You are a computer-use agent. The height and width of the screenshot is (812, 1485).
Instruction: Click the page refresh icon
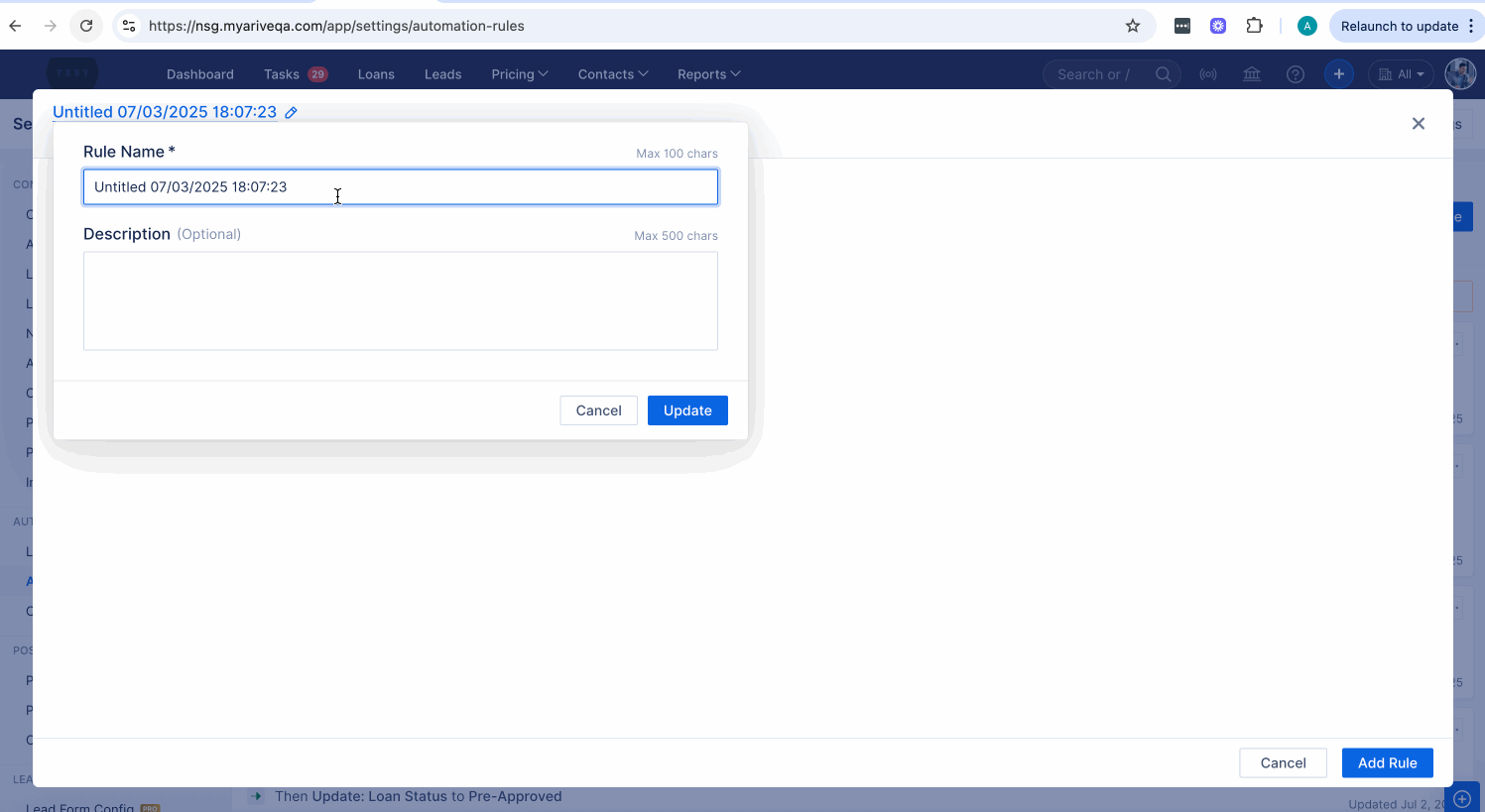pos(85,26)
